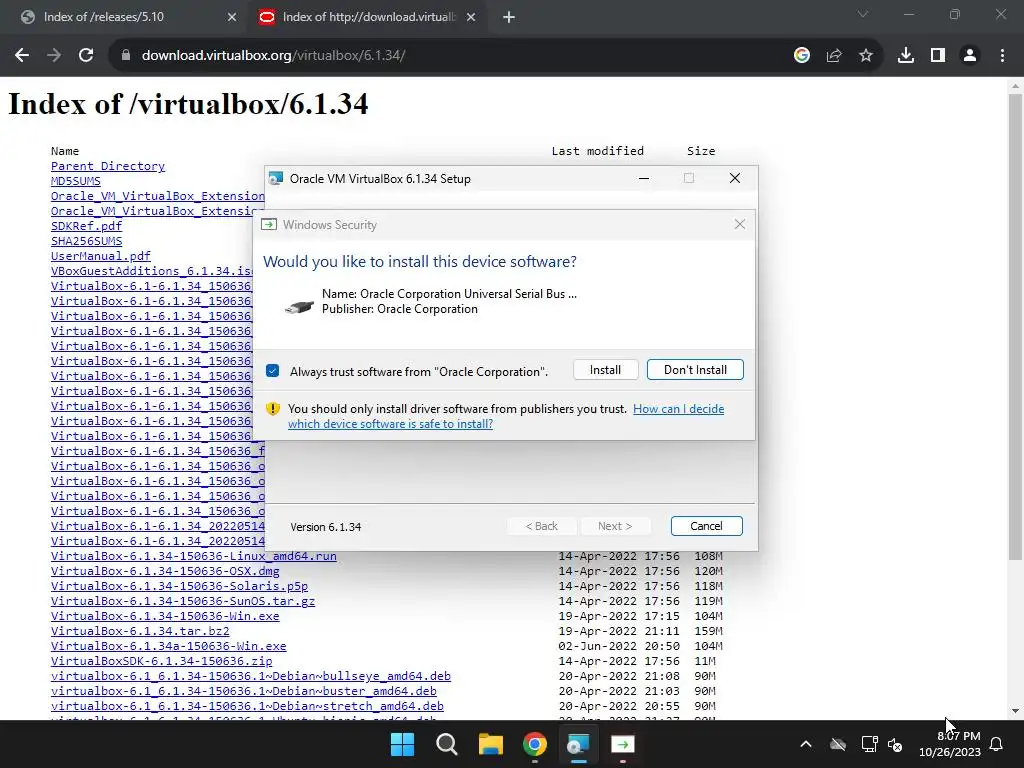
Task: Open File Explorer from taskbar
Action: pos(490,744)
